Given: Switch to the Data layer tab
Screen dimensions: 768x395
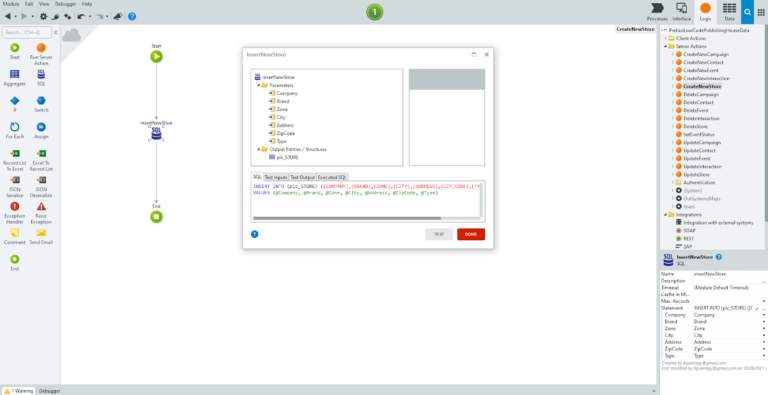Looking at the screenshot, I should tap(729, 12).
